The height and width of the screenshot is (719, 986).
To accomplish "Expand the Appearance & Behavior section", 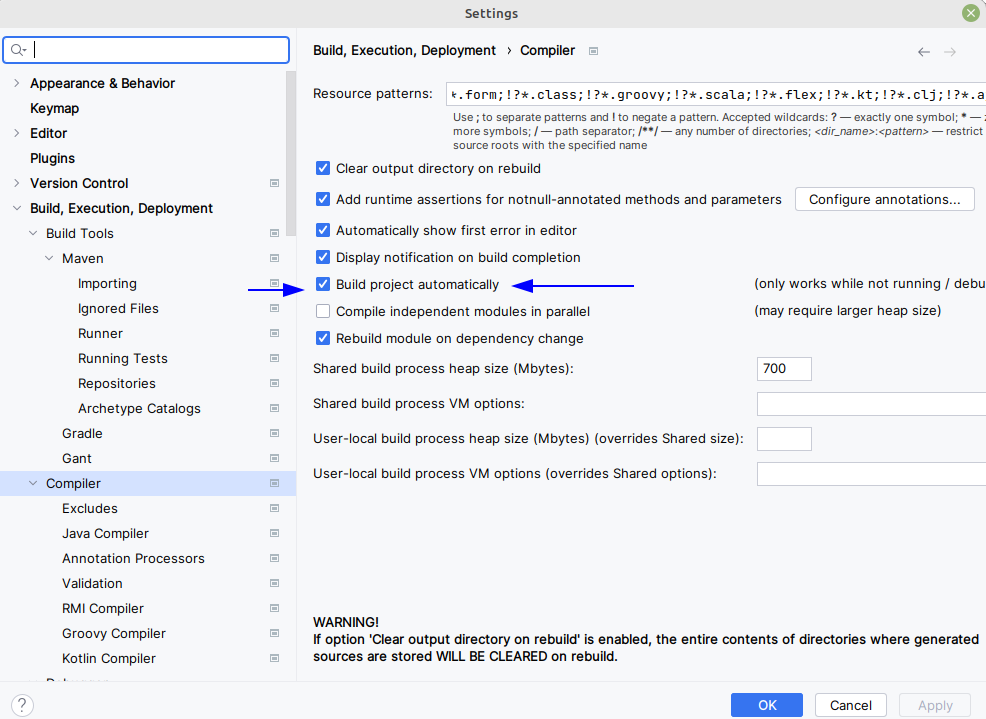I will [15, 83].
